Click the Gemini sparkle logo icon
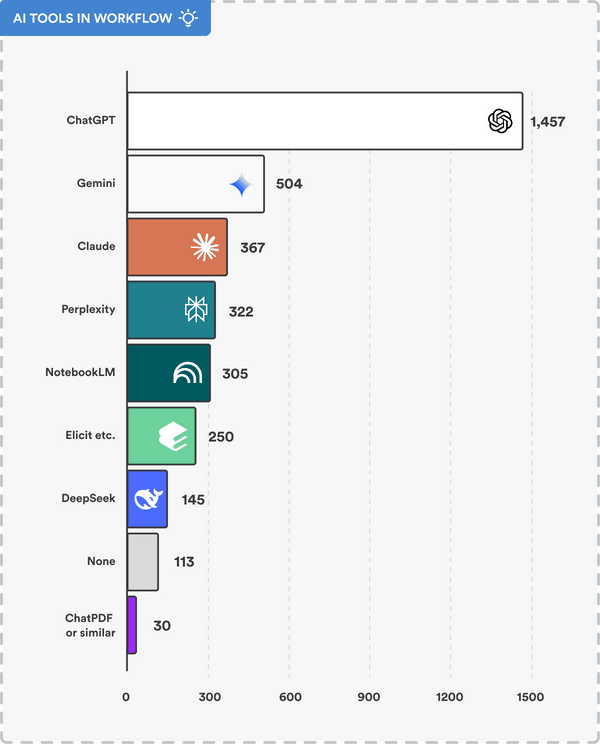Viewport: 600px width, 745px height. [241, 185]
